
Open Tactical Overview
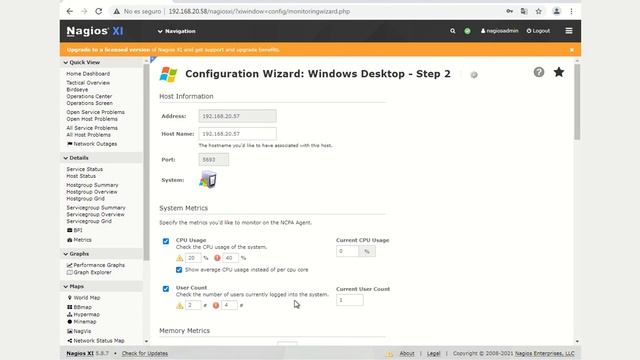88,83
